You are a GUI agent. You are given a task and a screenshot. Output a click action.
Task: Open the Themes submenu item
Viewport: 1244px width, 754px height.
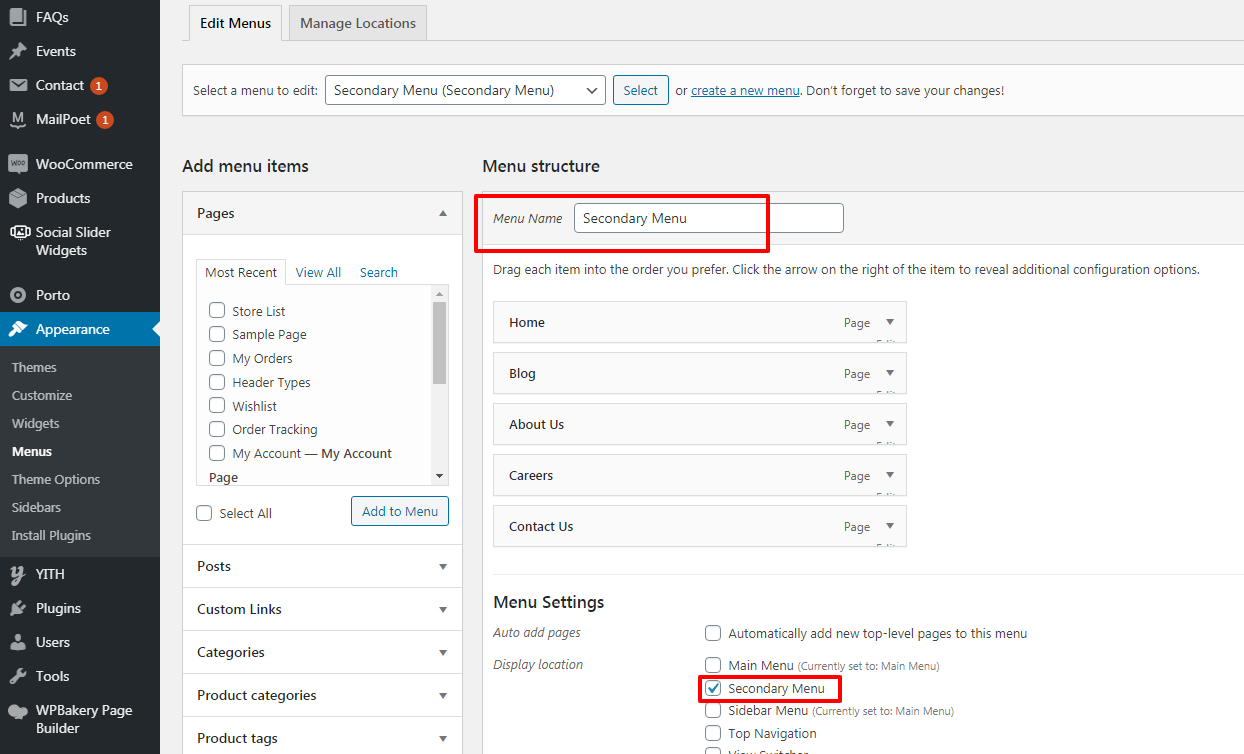pyautogui.click(x=34, y=367)
